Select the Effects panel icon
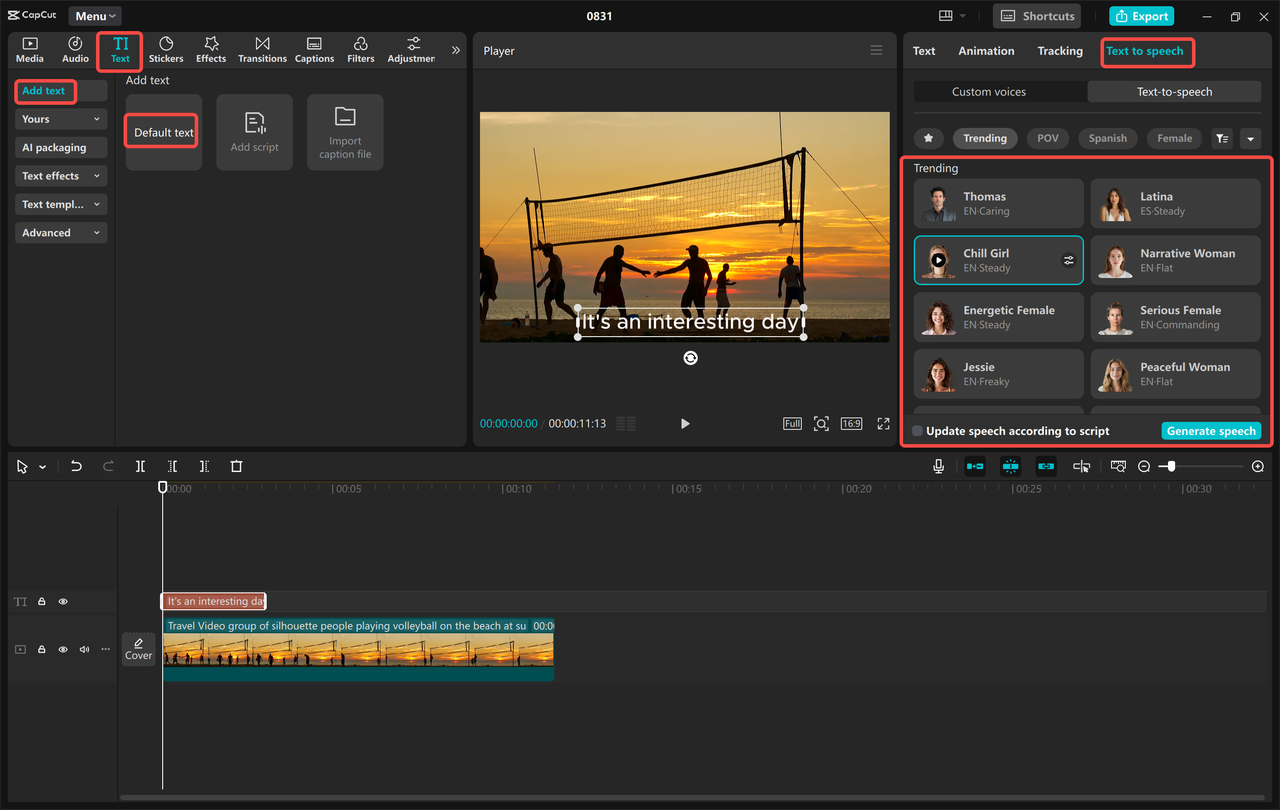1280x810 pixels. click(210, 50)
